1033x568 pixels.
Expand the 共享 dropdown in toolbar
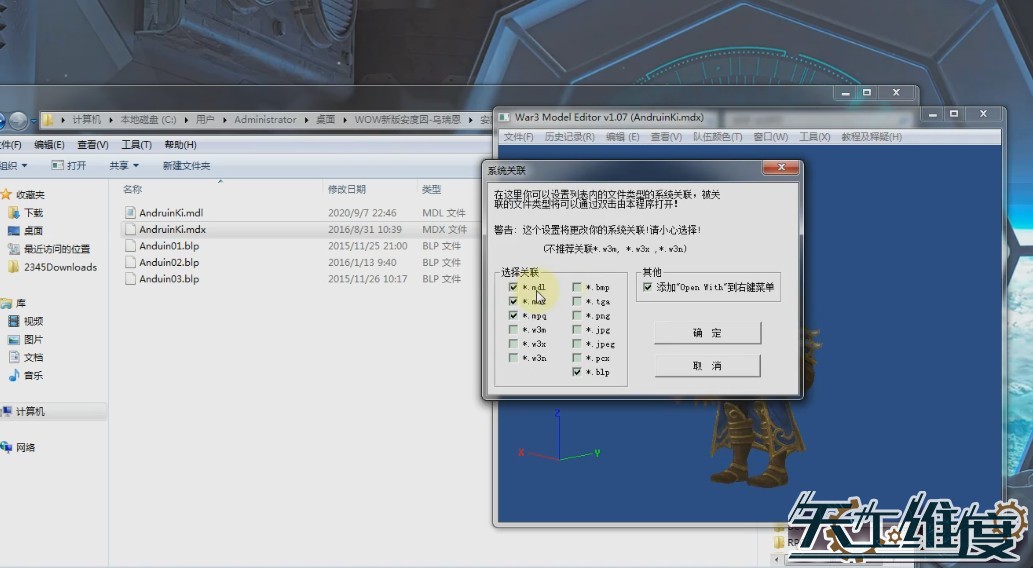coord(124,166)
